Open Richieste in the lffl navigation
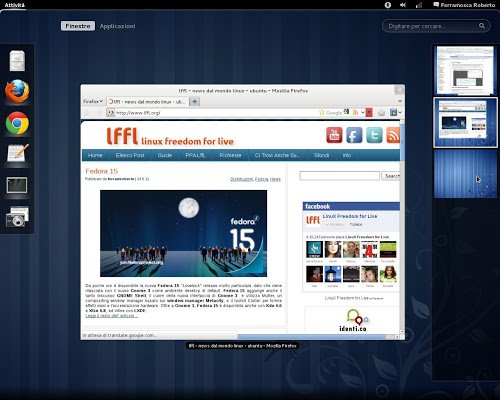 (230, 155)
